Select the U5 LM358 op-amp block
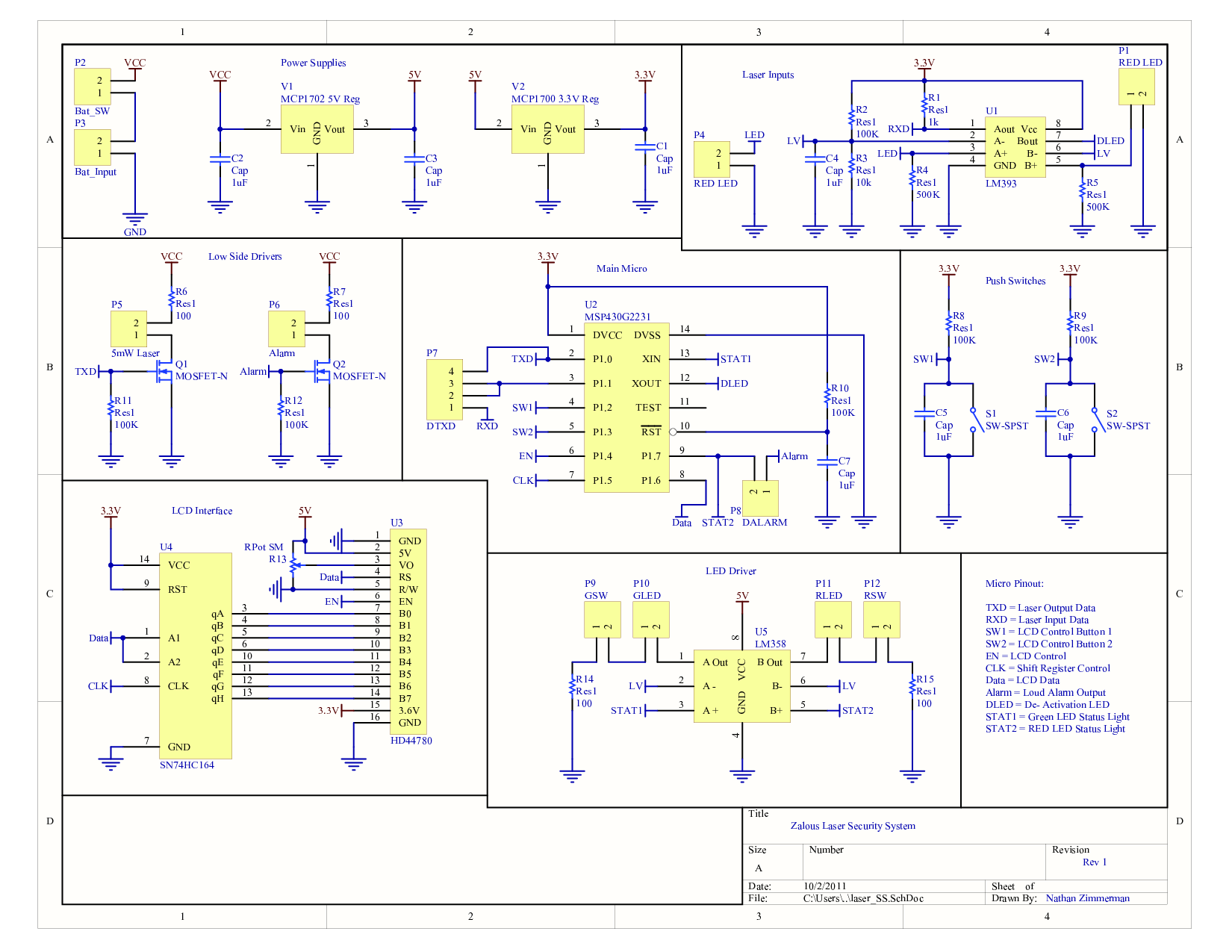The image size is (1232, 952). click(x=741, y=686)
